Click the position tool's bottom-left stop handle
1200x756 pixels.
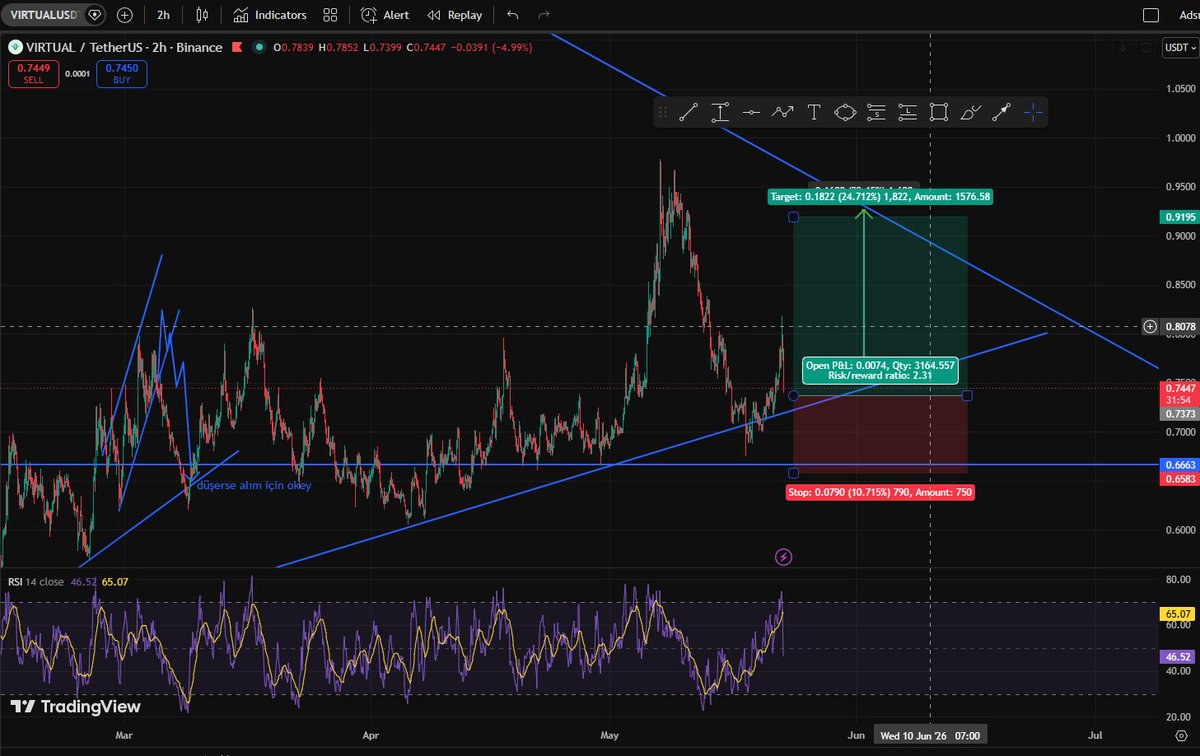click(x=793, y=472)
